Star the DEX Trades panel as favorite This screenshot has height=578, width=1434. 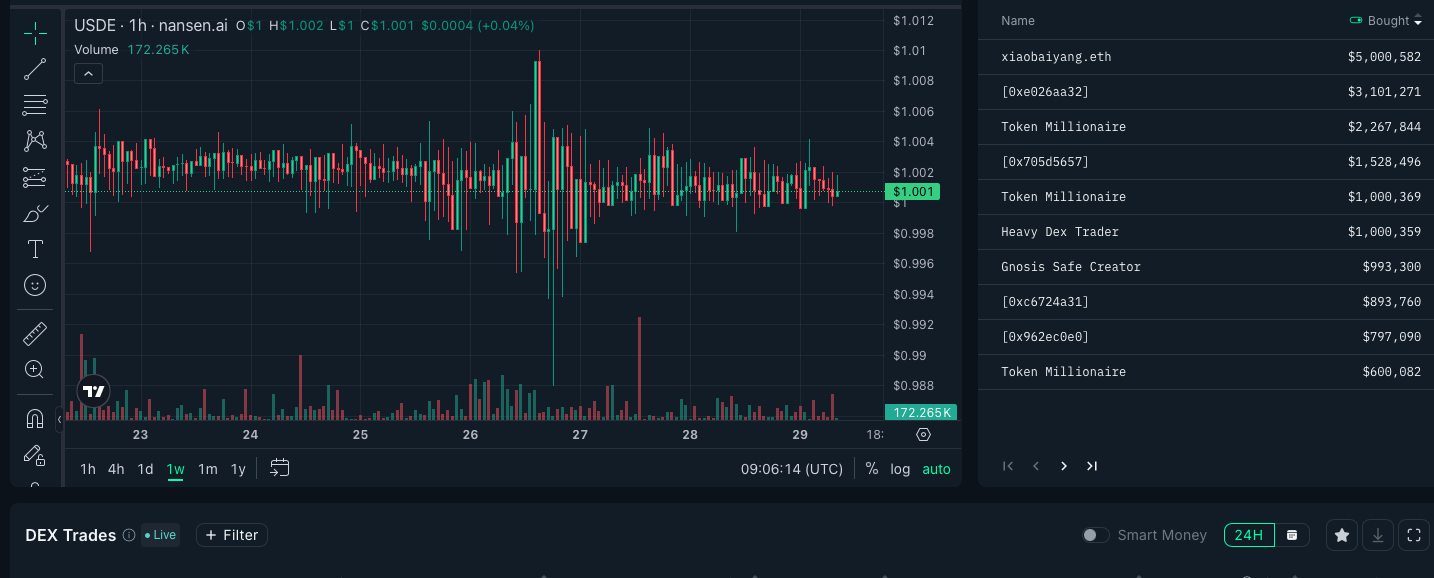pos(1342,535)
